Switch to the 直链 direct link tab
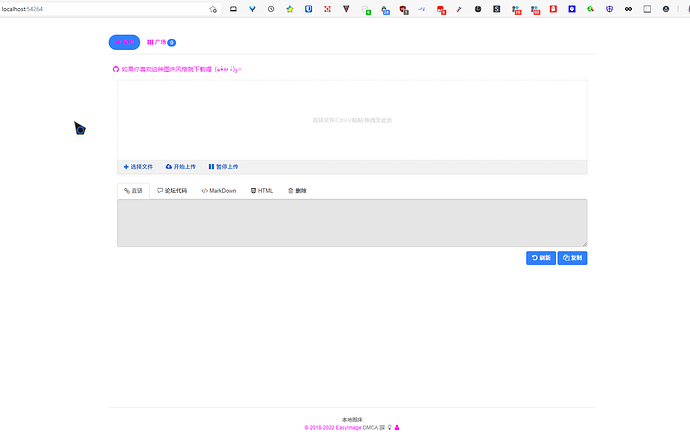 coord(133,190)
